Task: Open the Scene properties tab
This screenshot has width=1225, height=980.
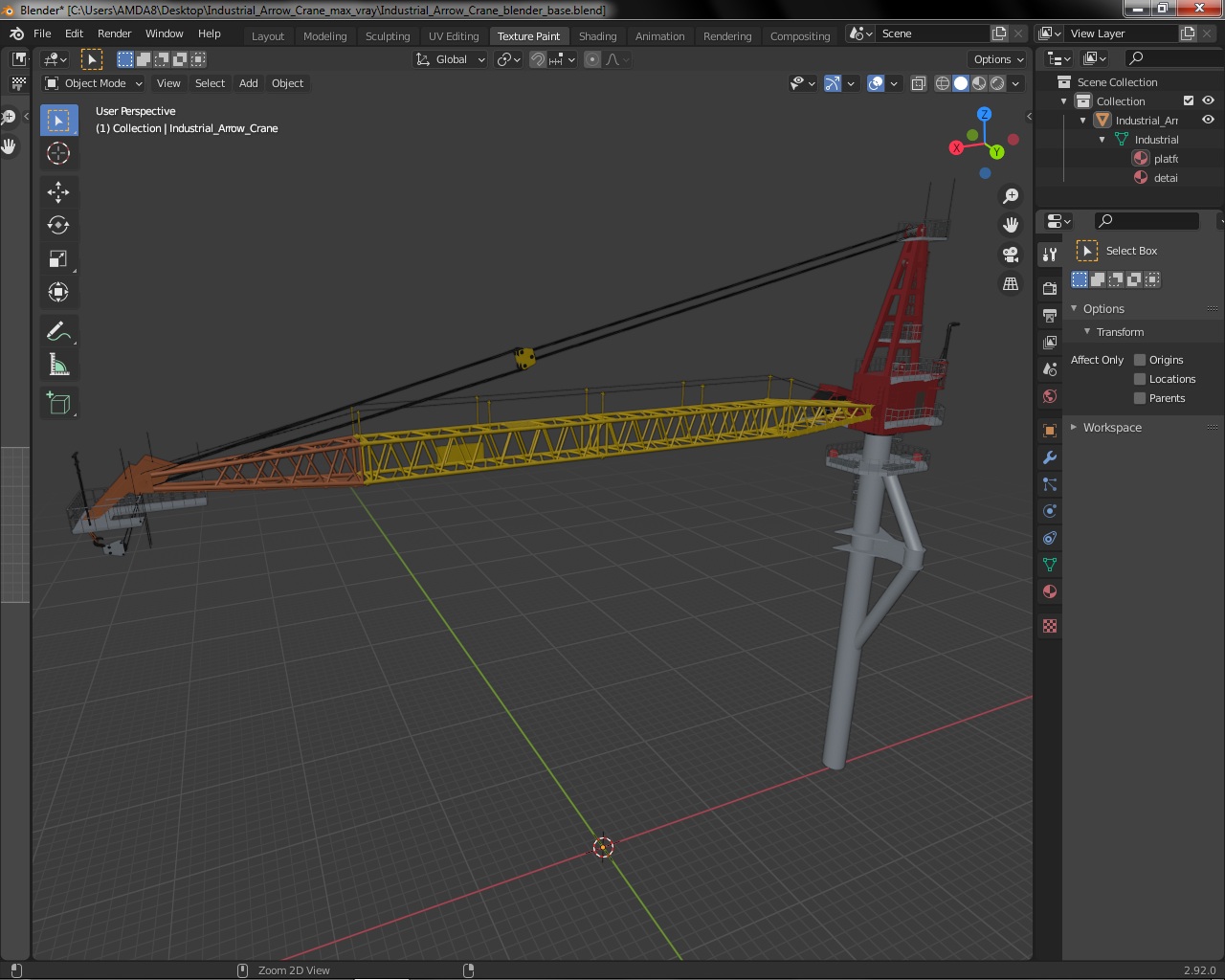Action: (1050, 368)
